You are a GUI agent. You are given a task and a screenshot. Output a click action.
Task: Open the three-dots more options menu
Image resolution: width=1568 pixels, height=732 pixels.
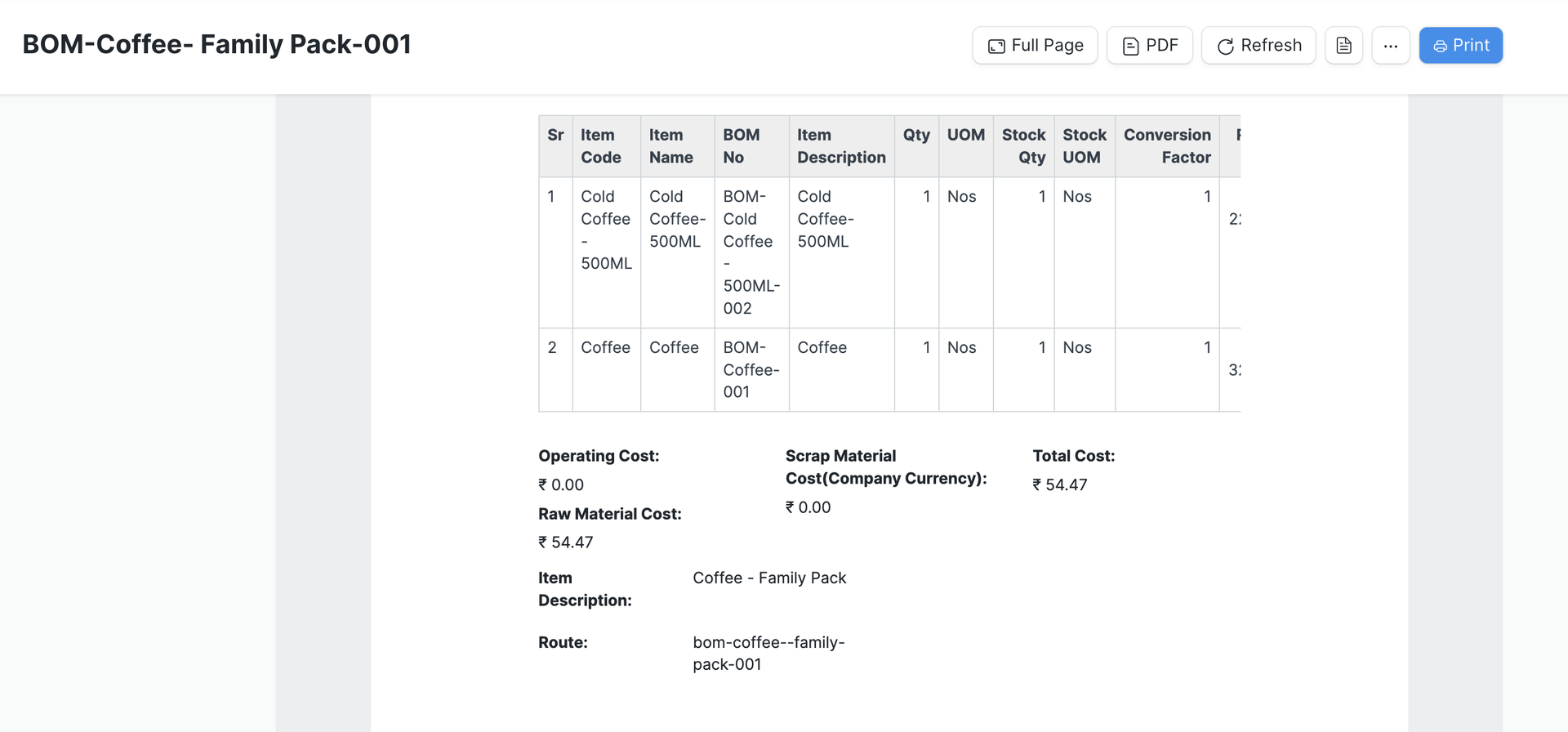[1390, 46]
